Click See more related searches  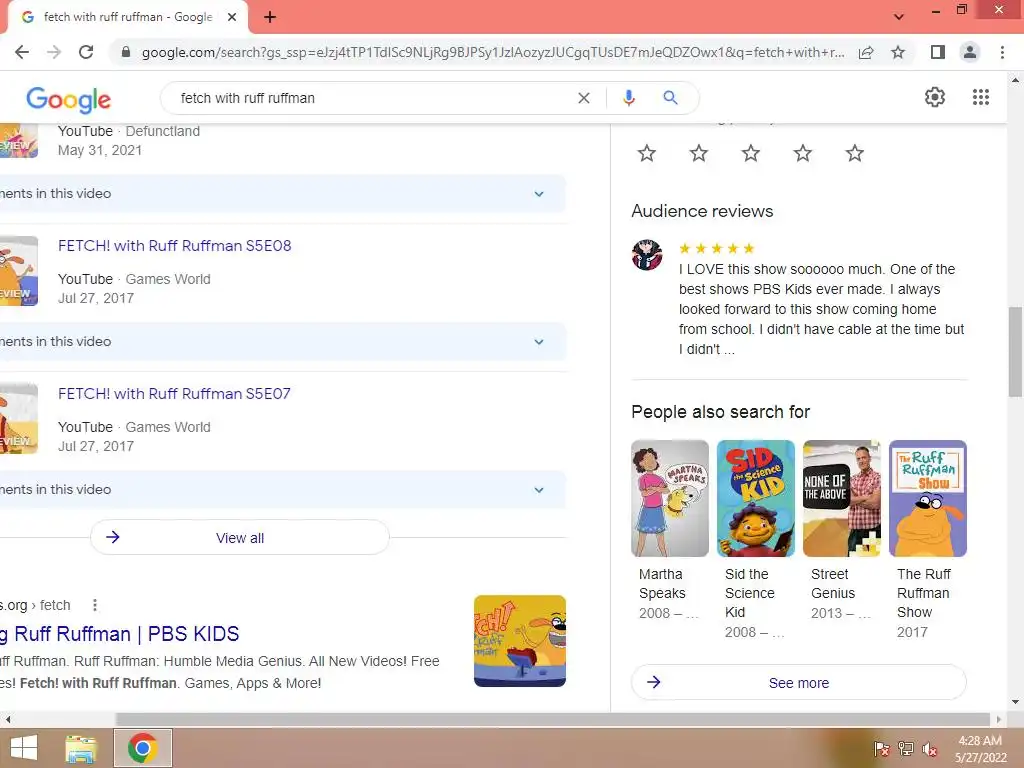tap(799, 682)
